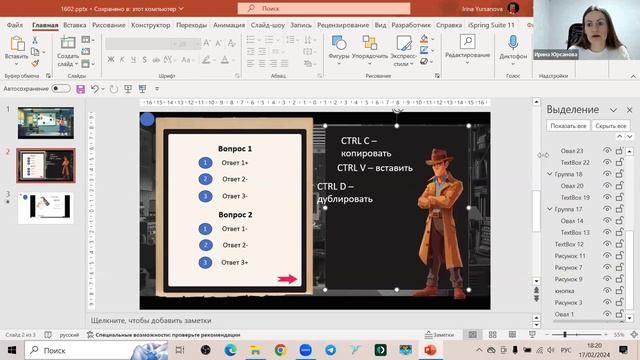Viewport: 640px width, 360px height.
Task: Expand the Шрифт dialog launcher
Action: pos(237,76)
